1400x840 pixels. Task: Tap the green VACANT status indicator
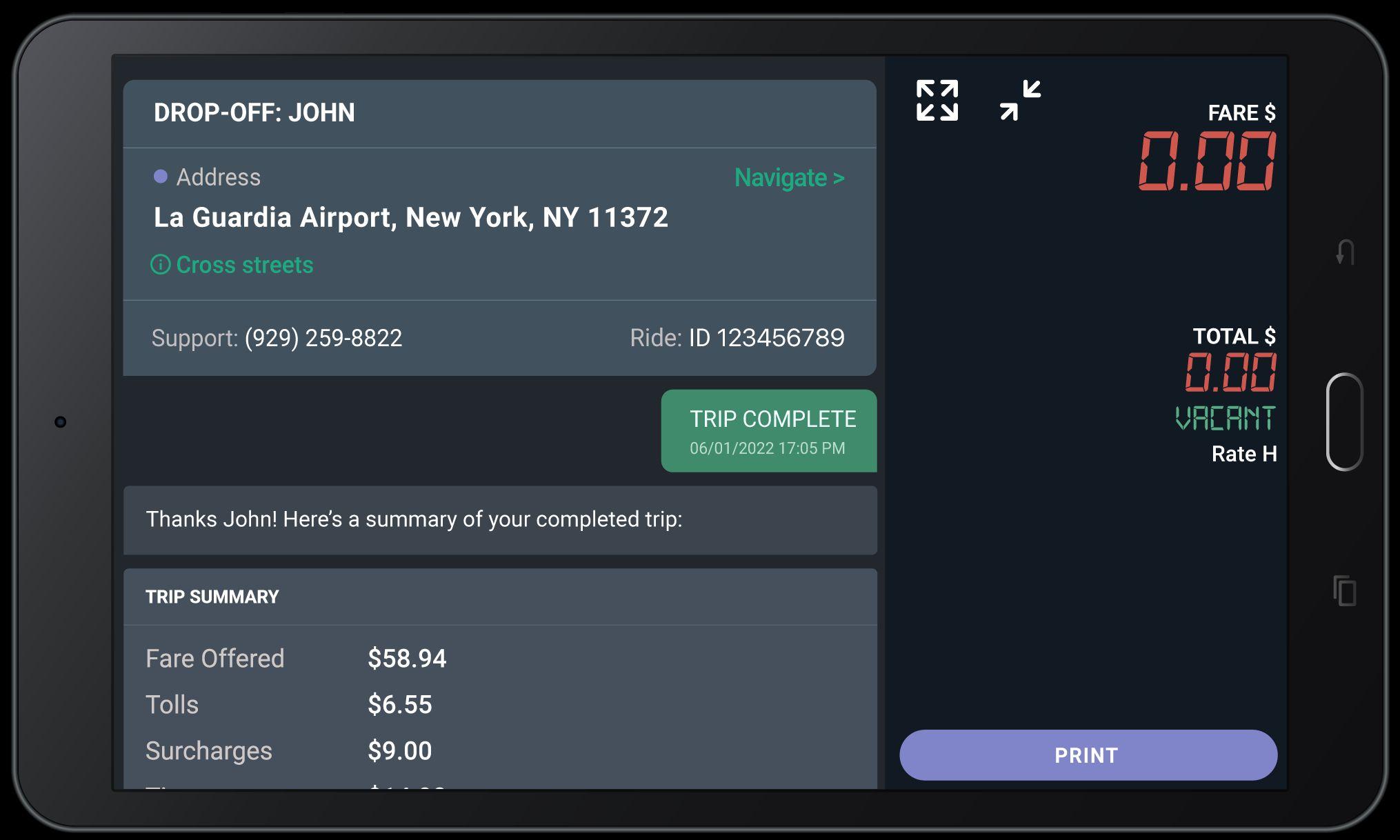pos(1225,418)
